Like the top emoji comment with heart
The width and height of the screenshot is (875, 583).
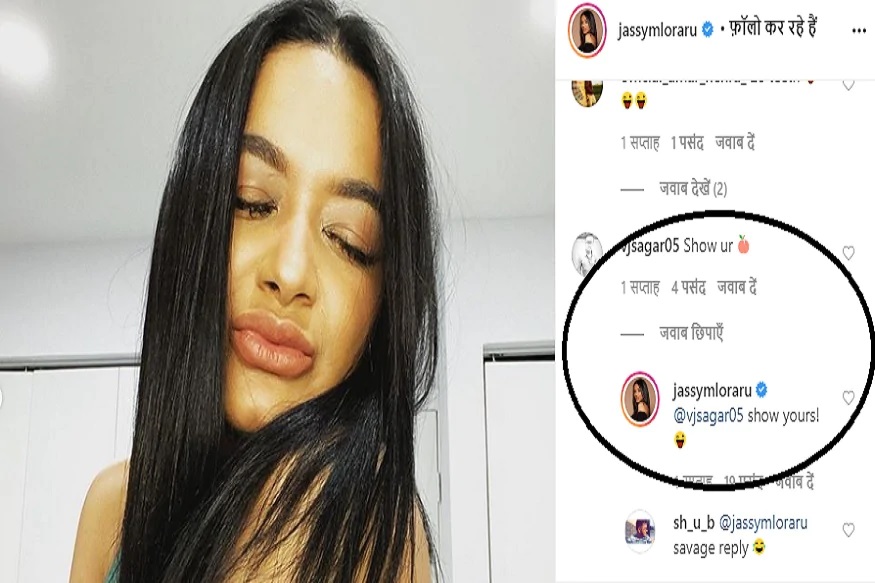pyautogui.click(x=848, y=85)
